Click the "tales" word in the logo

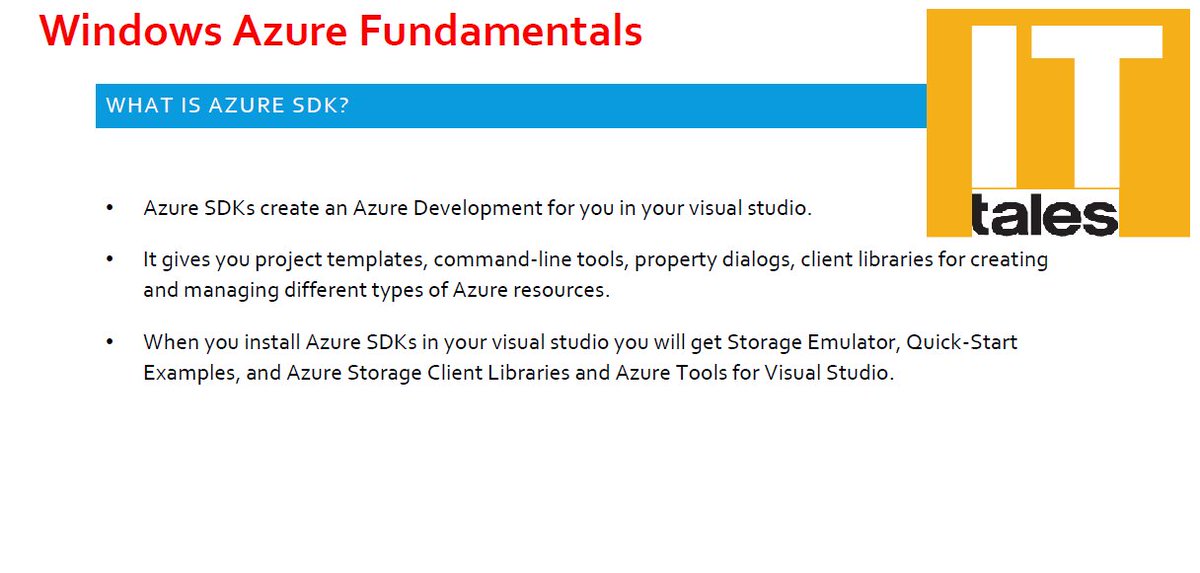(x=1044, y=215)
